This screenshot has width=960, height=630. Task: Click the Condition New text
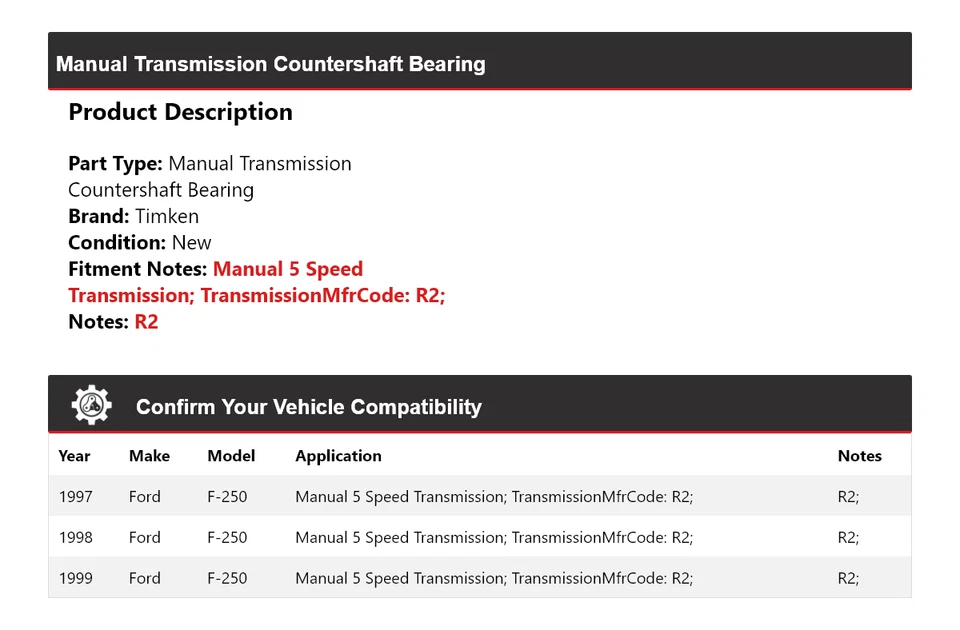[x=140, y=242]
